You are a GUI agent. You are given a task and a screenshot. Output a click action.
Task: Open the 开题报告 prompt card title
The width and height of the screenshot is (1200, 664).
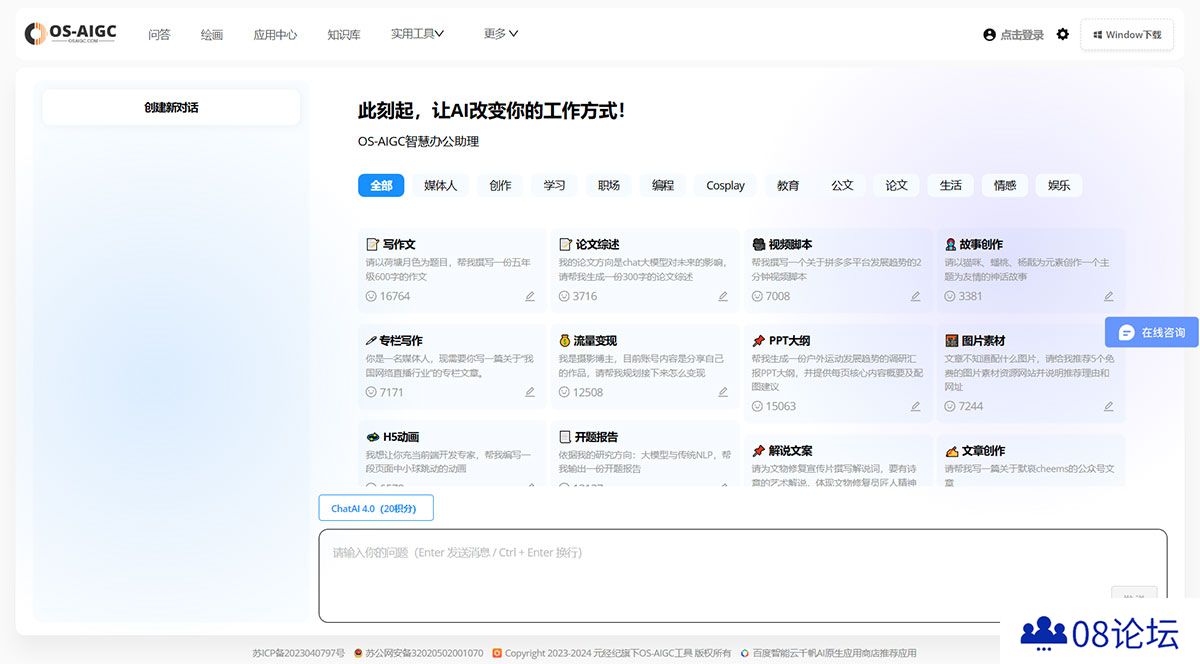(x=596, y=437)
